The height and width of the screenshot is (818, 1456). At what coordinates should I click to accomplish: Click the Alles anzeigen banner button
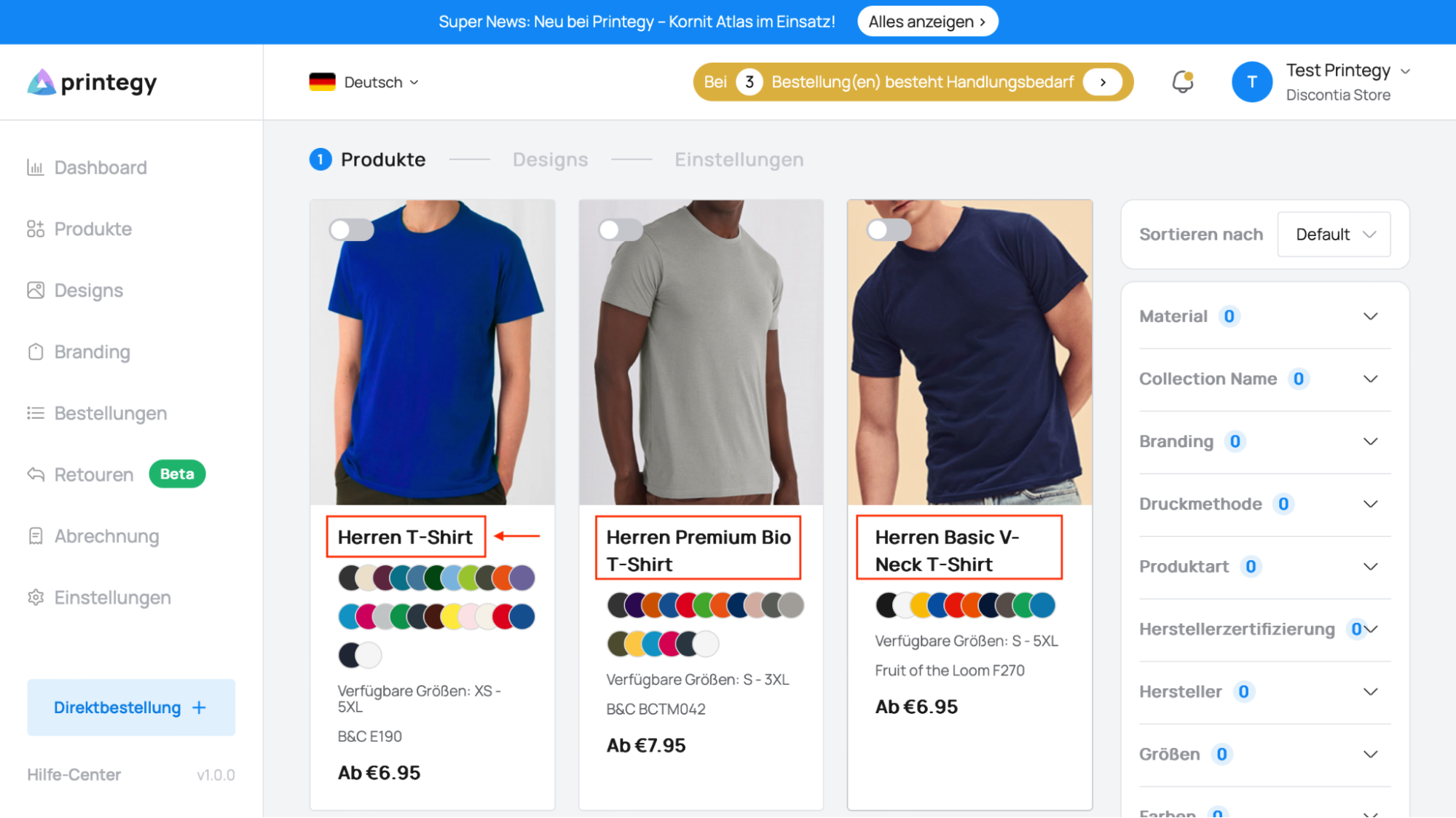click(x=926, y=22)
